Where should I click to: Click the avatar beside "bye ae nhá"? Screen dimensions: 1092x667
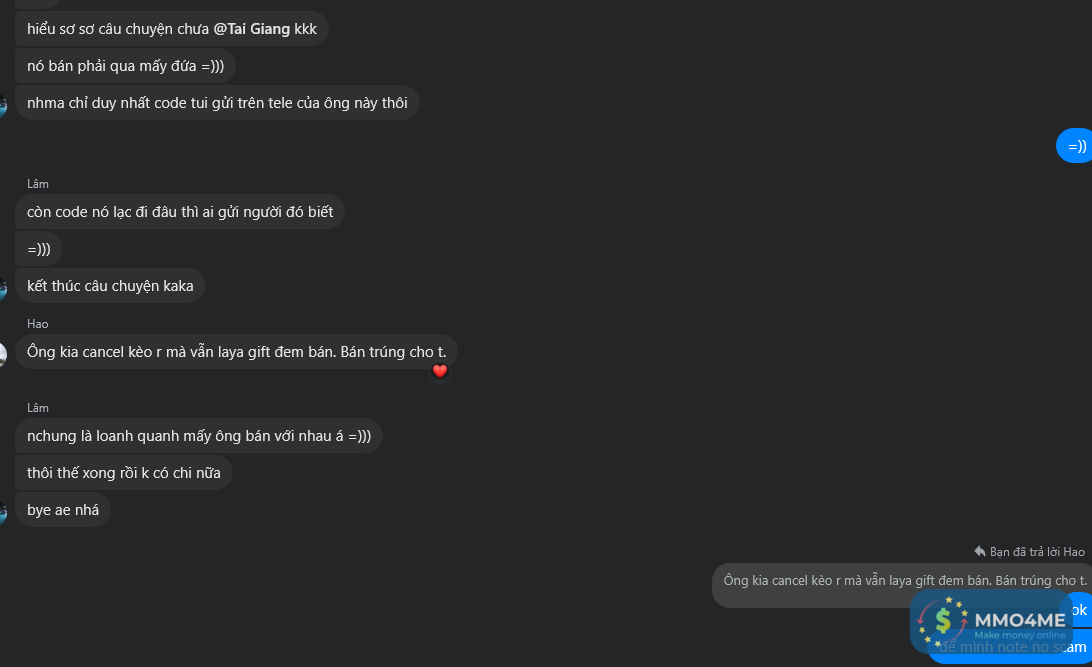3,511
